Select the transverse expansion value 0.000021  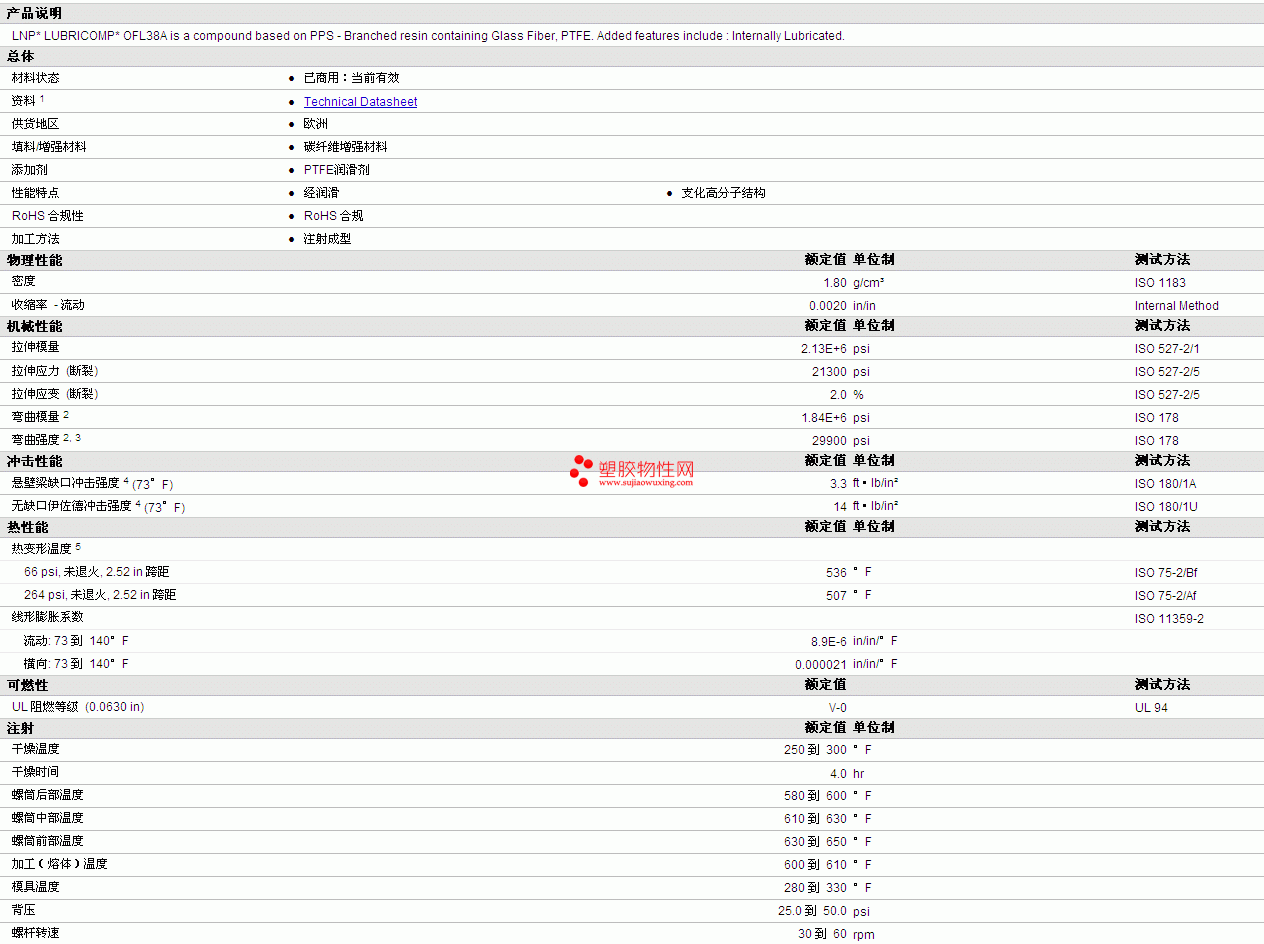pyautogui.click(x=821, y=665)
